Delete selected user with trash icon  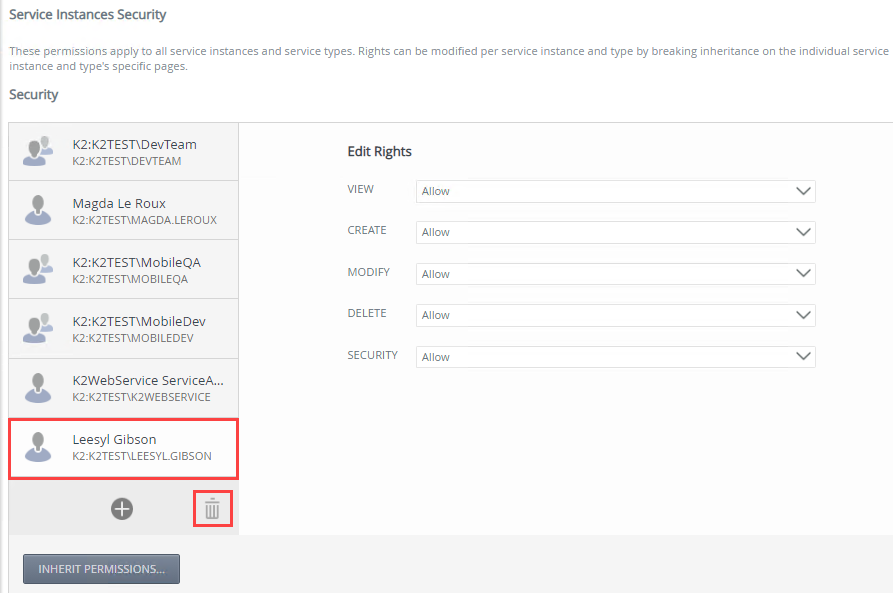212,509
